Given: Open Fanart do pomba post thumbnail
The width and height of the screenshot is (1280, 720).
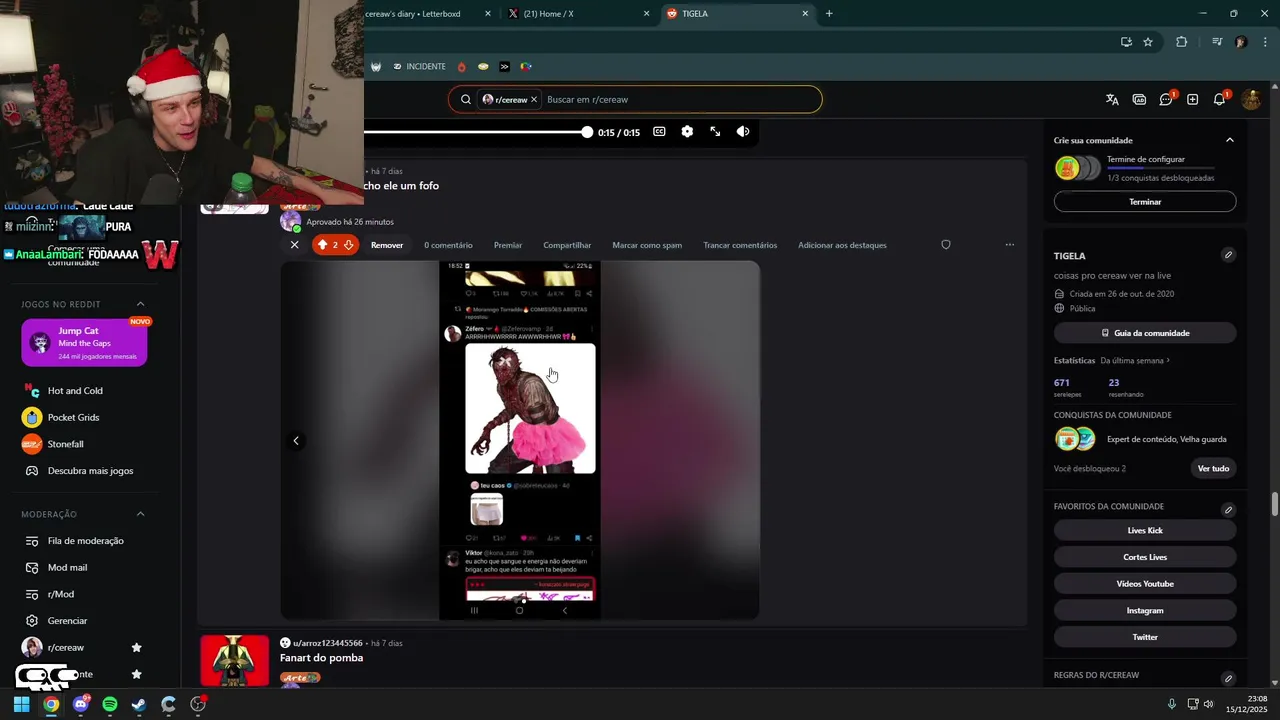Looking at the screenshot, I should pos(235,661).
